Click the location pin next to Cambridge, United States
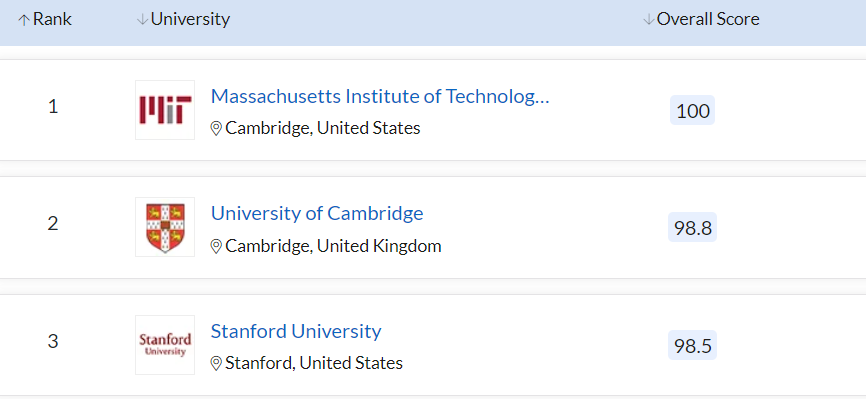This screenshot has height=399, width=866. coord(216,129)
